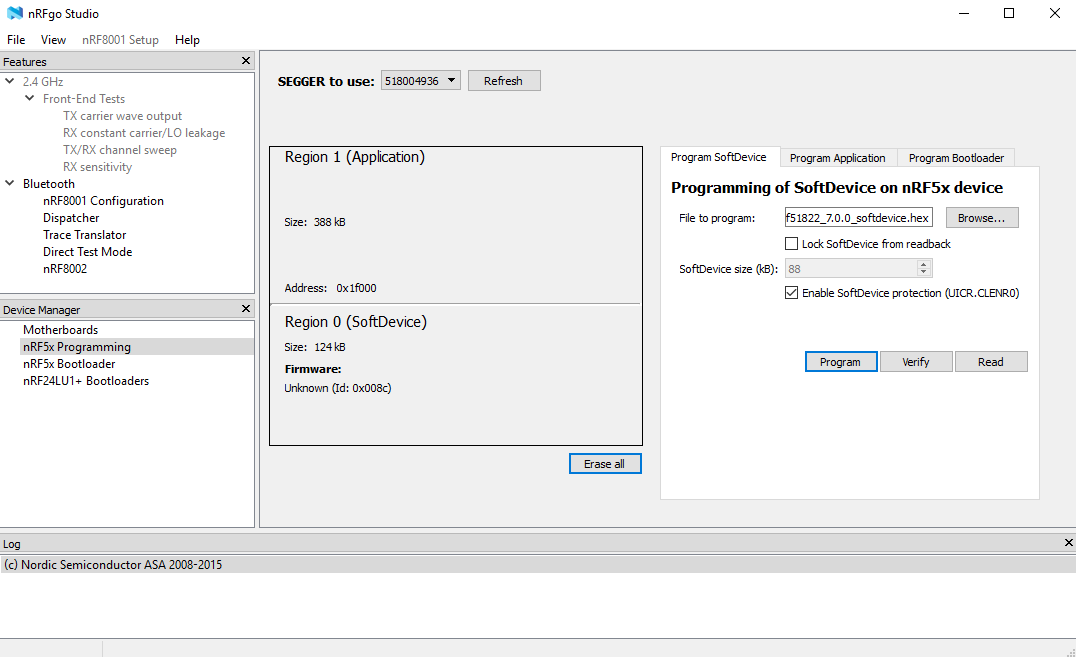1076x657 pixels.
Task: Select nRF24LU1+ Bootloaders item
Action: tap(86, 381)
